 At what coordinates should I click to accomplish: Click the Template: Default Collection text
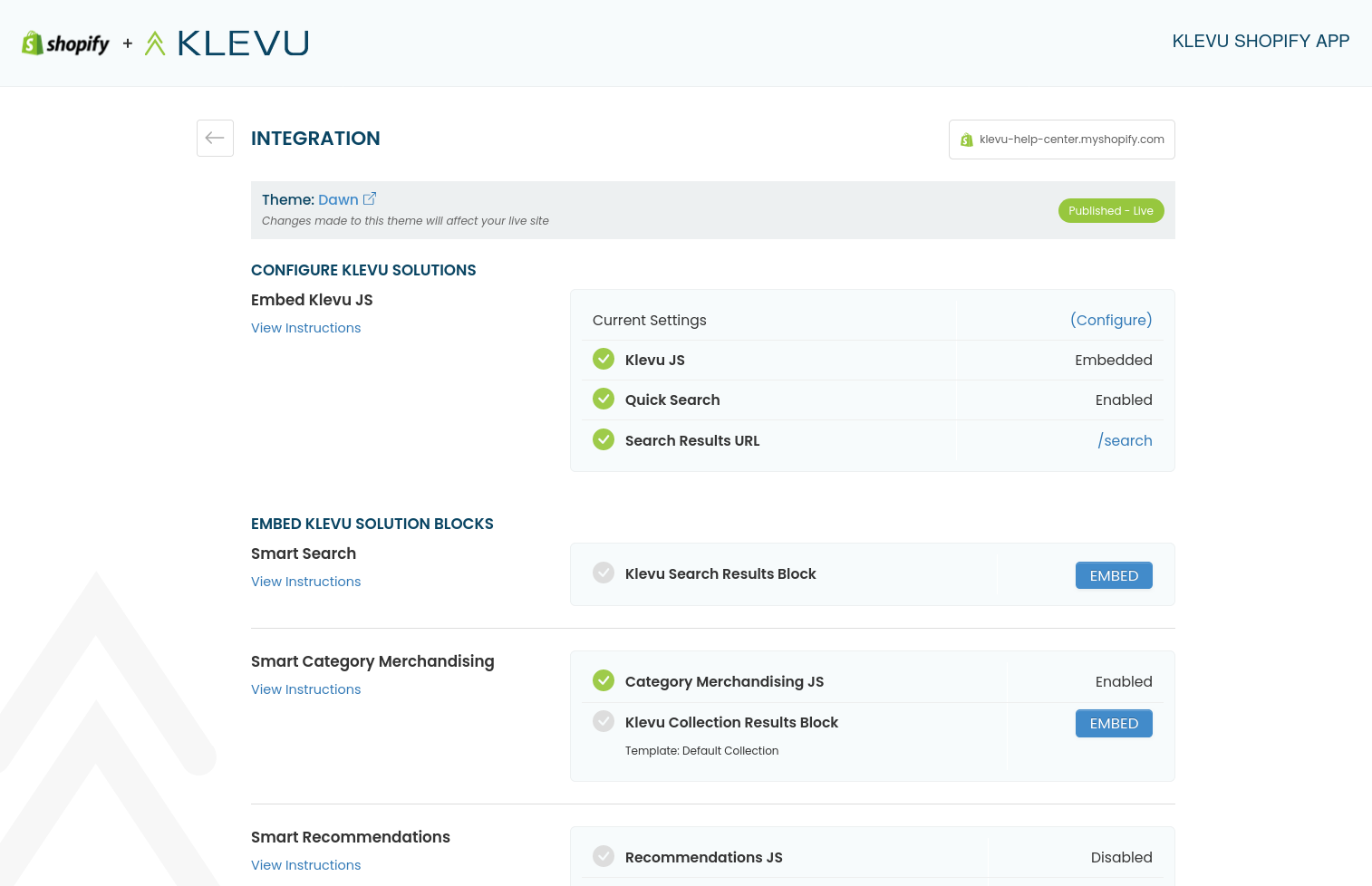701,750
